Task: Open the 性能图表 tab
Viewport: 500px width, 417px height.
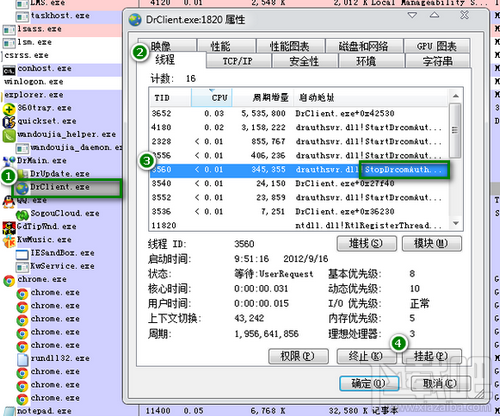Action: click(291, 46)
